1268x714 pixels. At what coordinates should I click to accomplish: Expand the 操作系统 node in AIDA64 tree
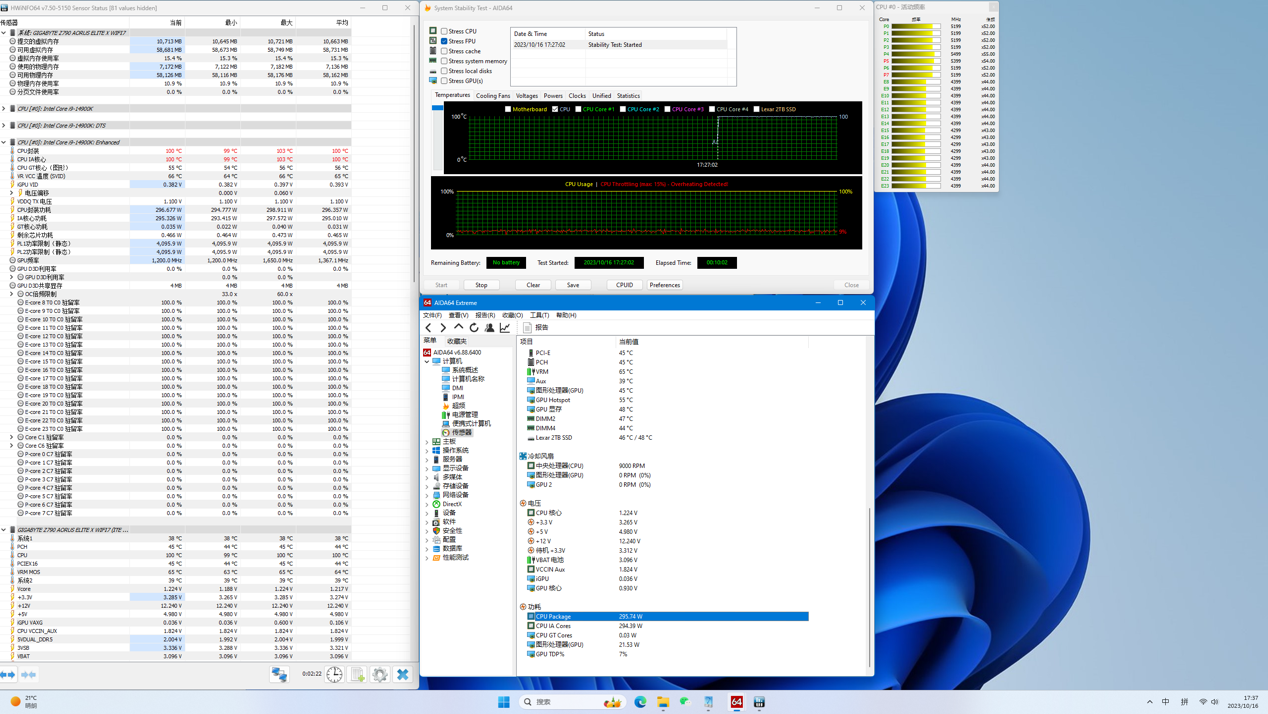tap(427, 450)
